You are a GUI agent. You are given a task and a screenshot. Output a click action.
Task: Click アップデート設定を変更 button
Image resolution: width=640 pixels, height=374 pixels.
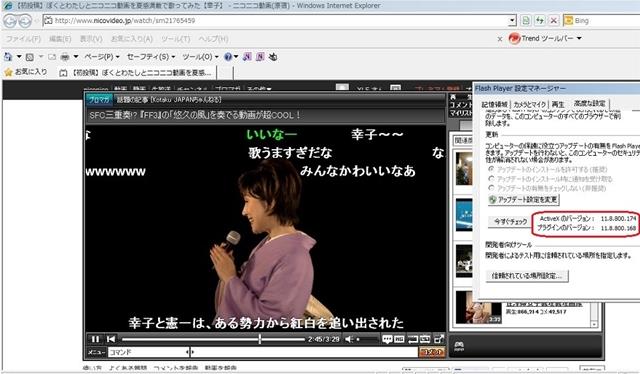point(523,200)
